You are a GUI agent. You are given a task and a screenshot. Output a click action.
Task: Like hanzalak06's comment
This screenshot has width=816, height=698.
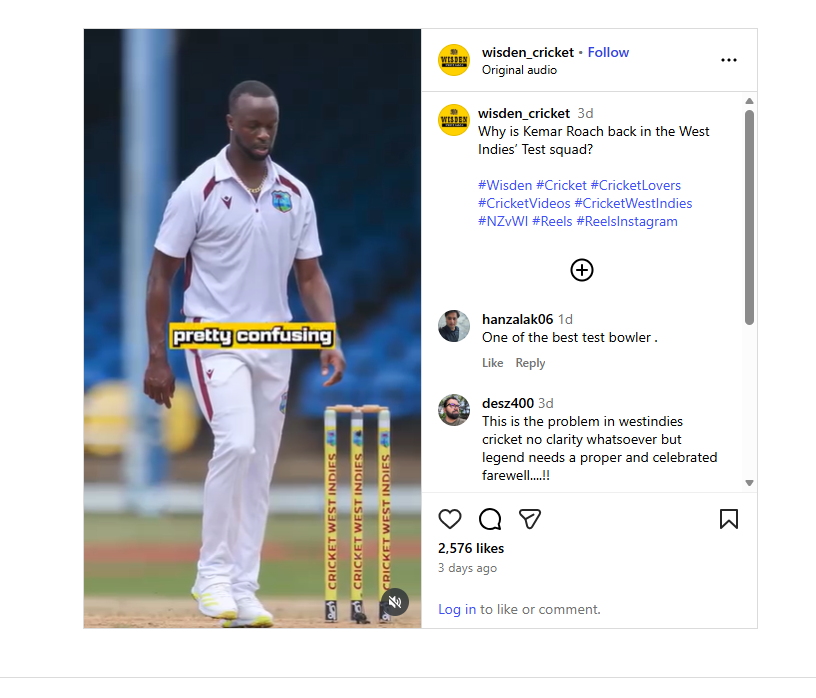click(492, 363)
